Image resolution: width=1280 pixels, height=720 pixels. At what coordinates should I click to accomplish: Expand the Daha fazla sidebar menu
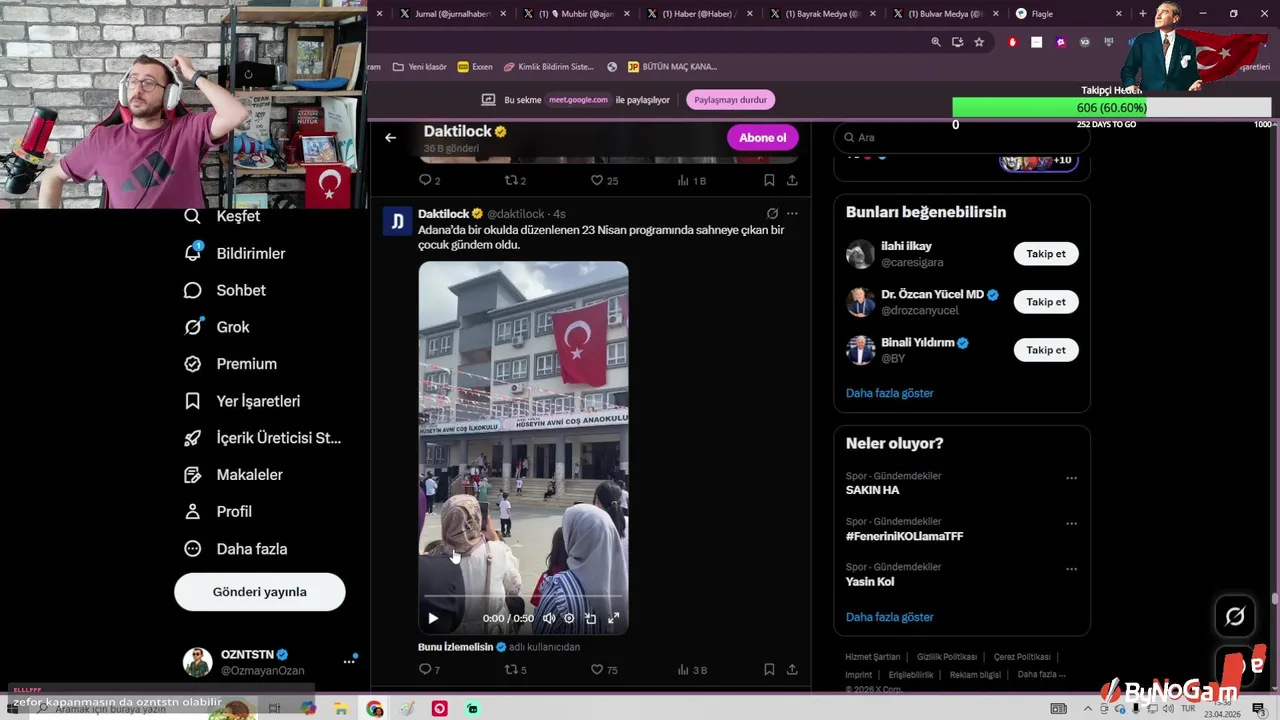tap(236, 549)
